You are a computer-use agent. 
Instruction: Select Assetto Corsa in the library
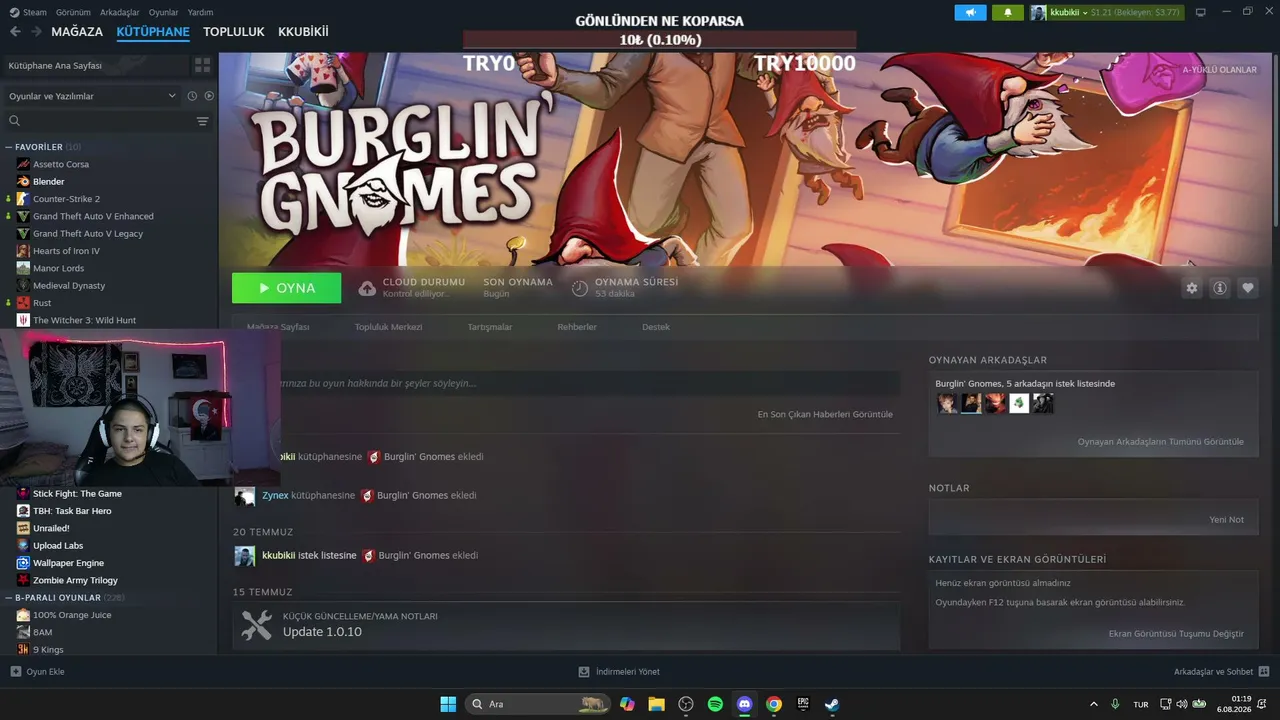pyautogui.click(x=61, y=164)
